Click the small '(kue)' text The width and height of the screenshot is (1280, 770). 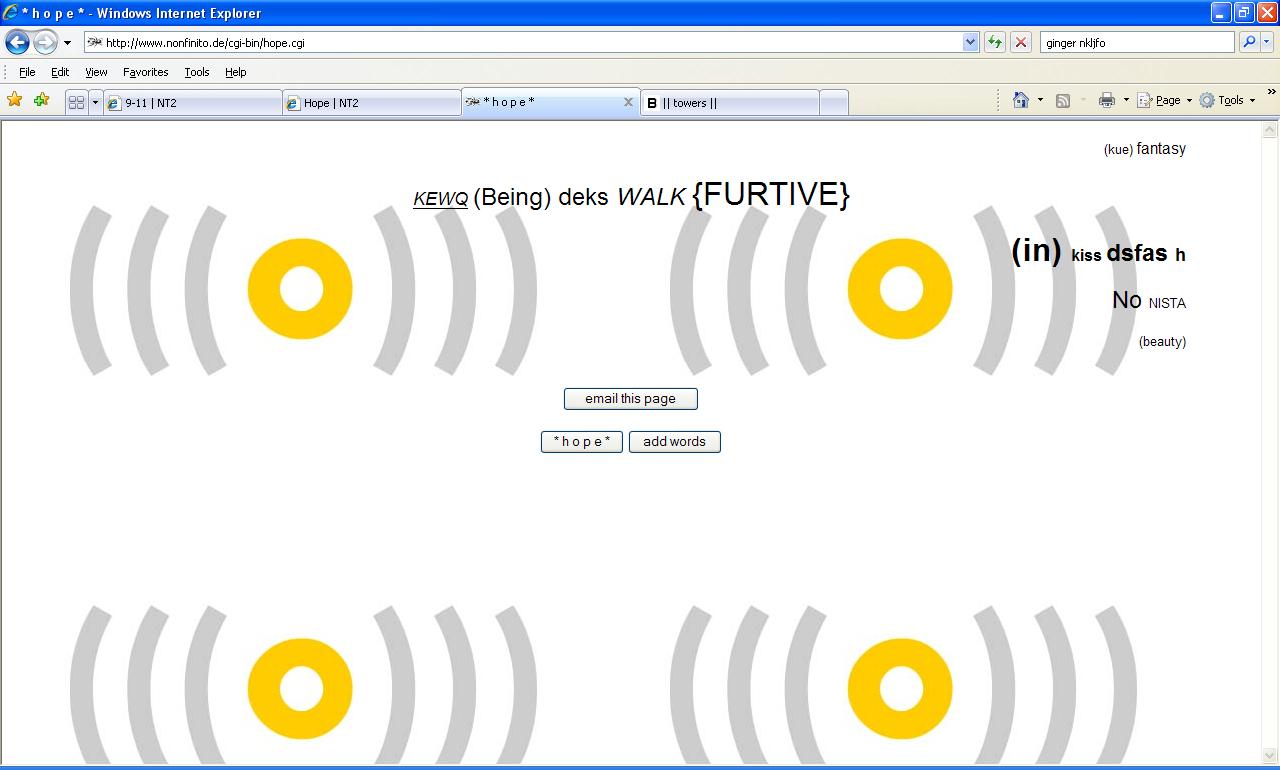pyautogui.click(x=1118, y=150)
